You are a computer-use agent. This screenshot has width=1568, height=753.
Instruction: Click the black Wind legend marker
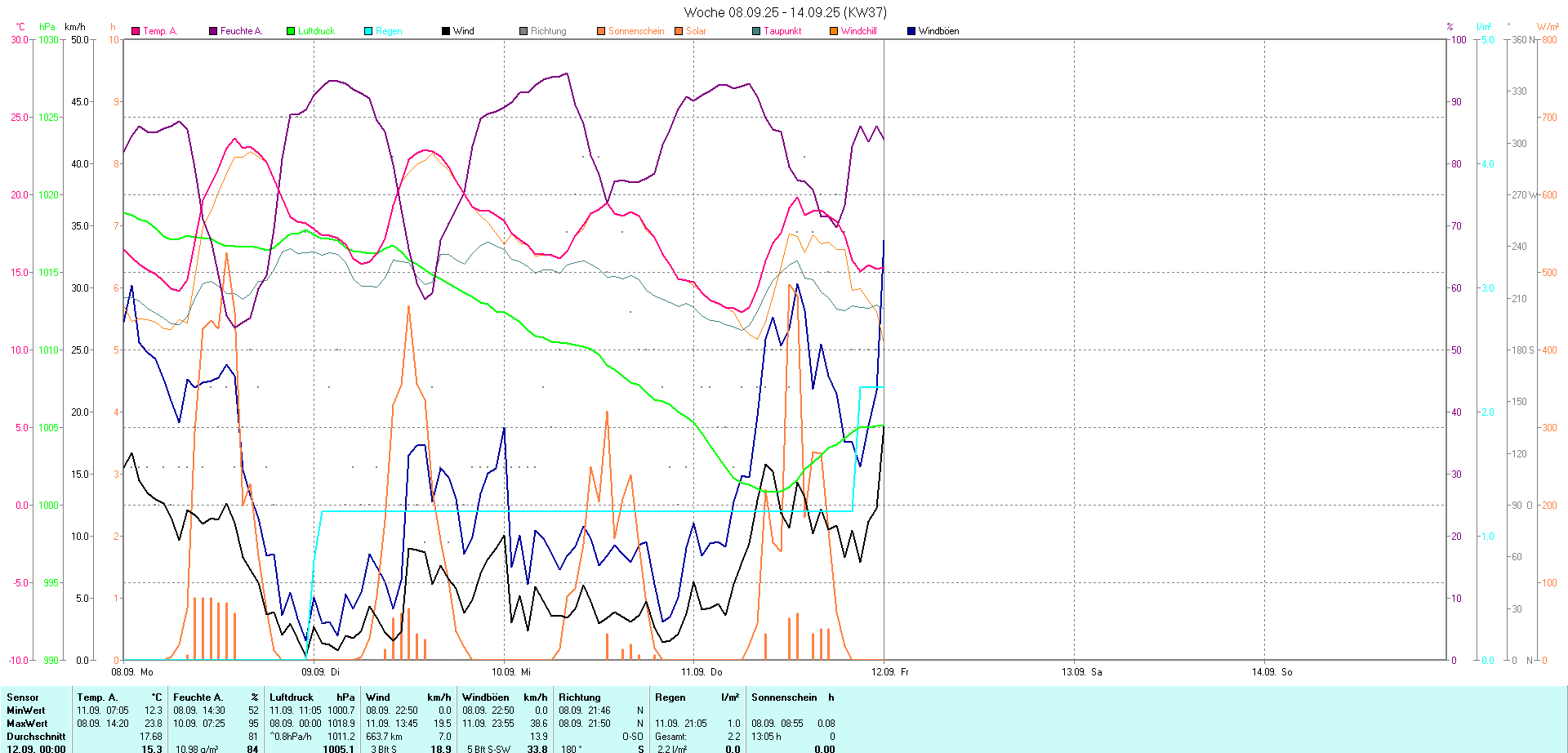[x=446, y=31]
